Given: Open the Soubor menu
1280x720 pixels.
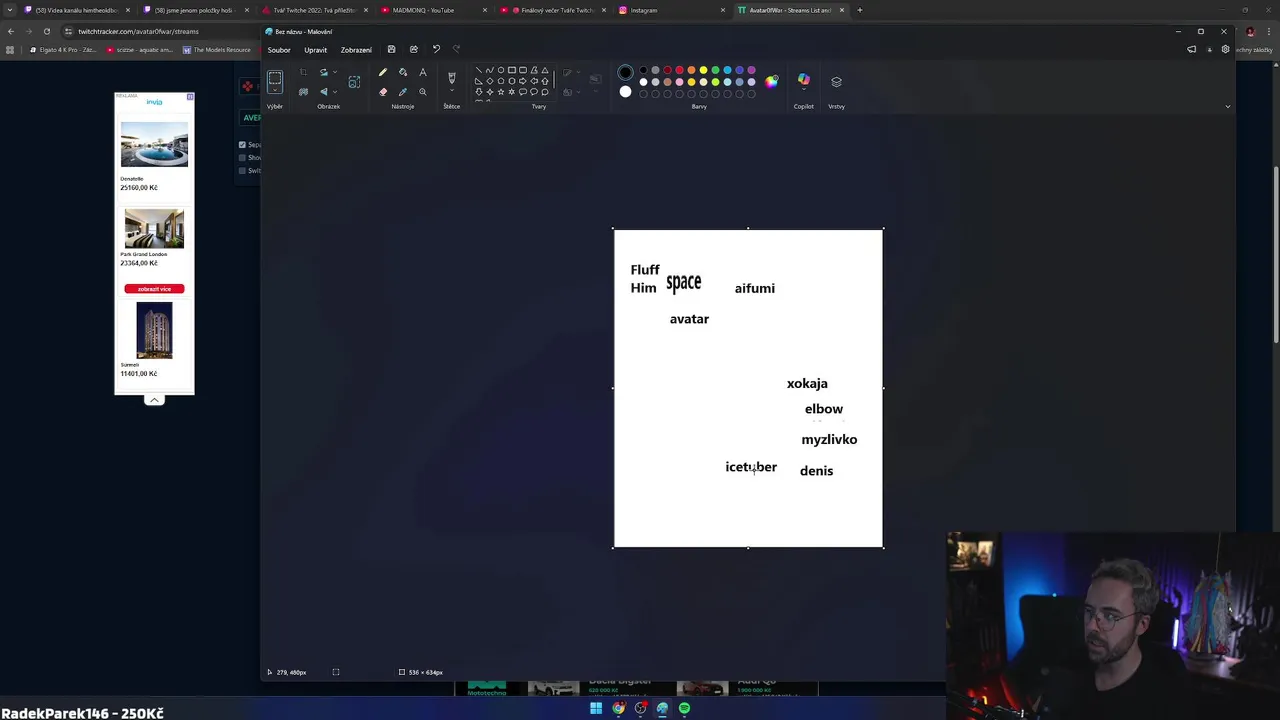Looking at the screenshot, I should click(279, 50).
